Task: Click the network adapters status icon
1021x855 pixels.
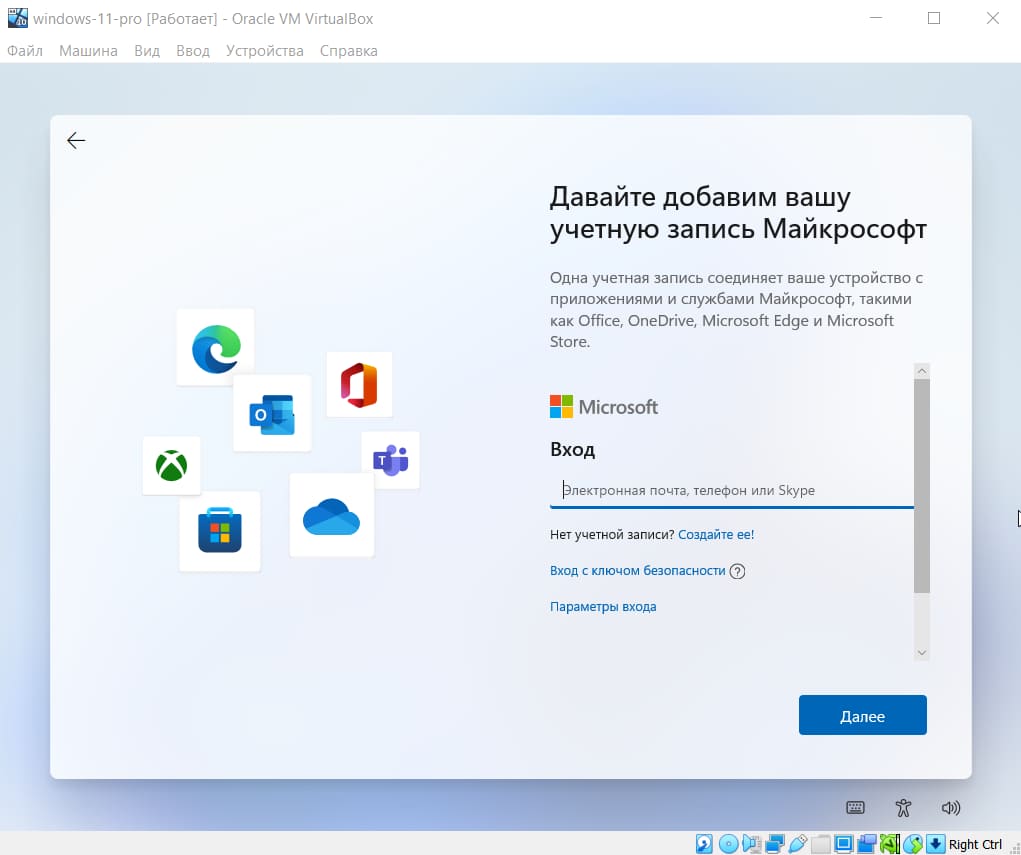Action: (x=775, y=844)
